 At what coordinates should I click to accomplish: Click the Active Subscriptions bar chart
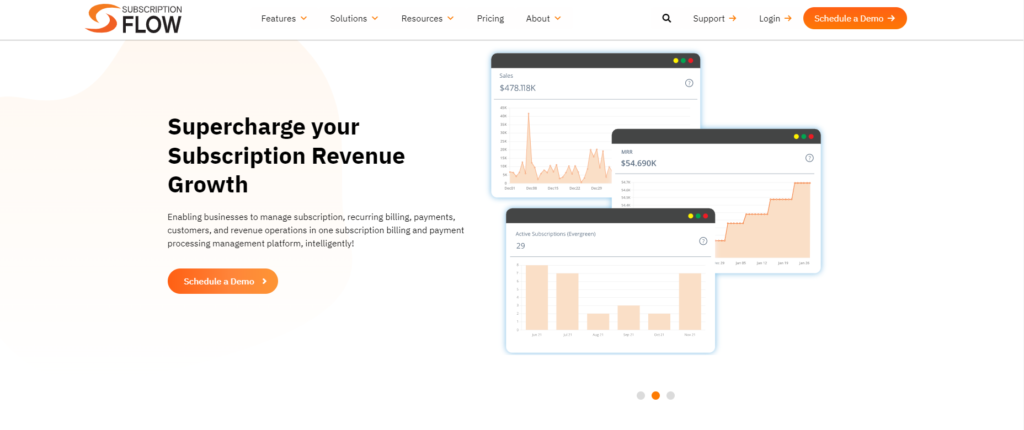[x=610, y=298]
